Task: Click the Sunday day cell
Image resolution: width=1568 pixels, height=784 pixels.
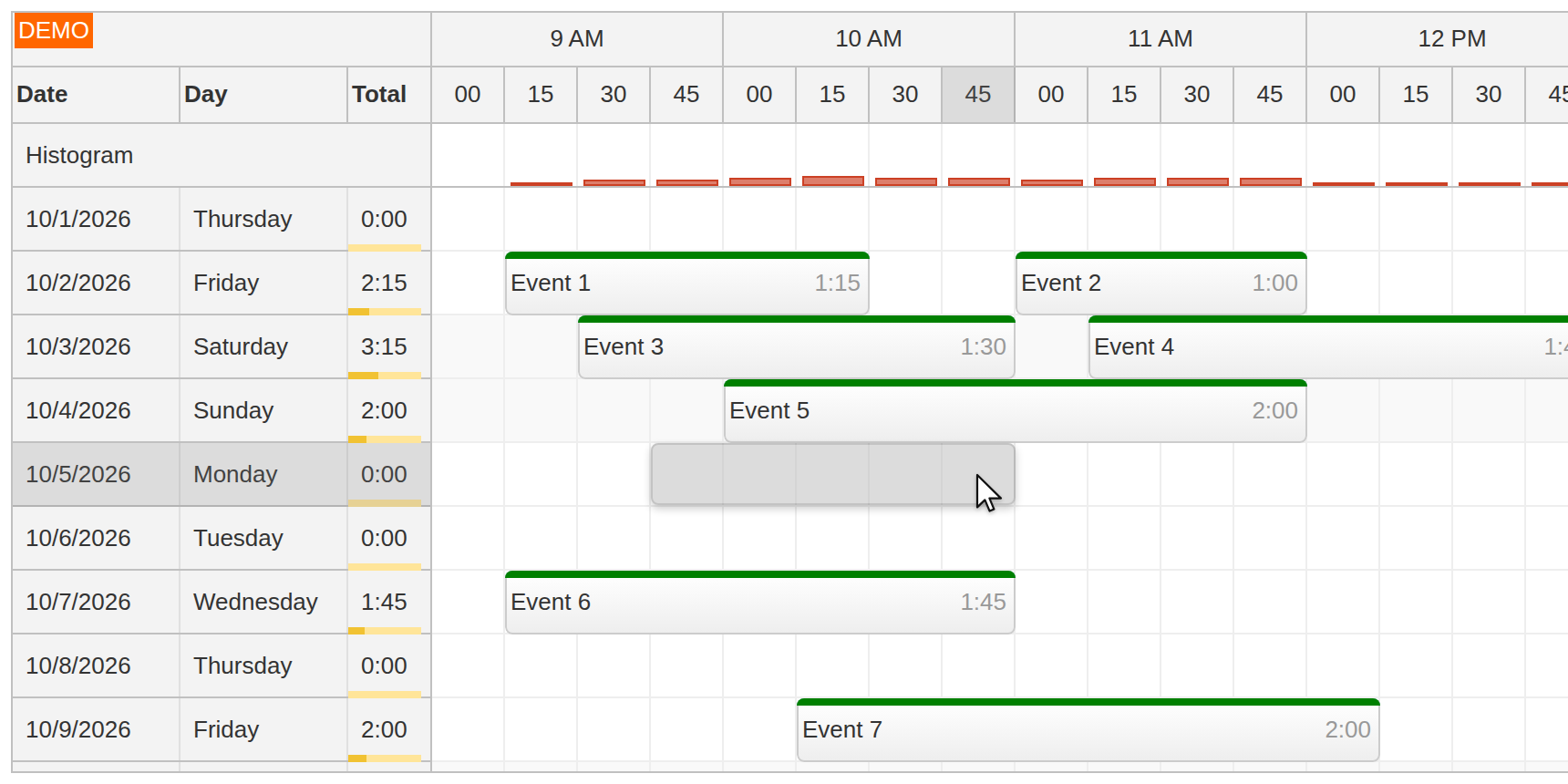Action: pyautogui.click(x=263, y=410)
